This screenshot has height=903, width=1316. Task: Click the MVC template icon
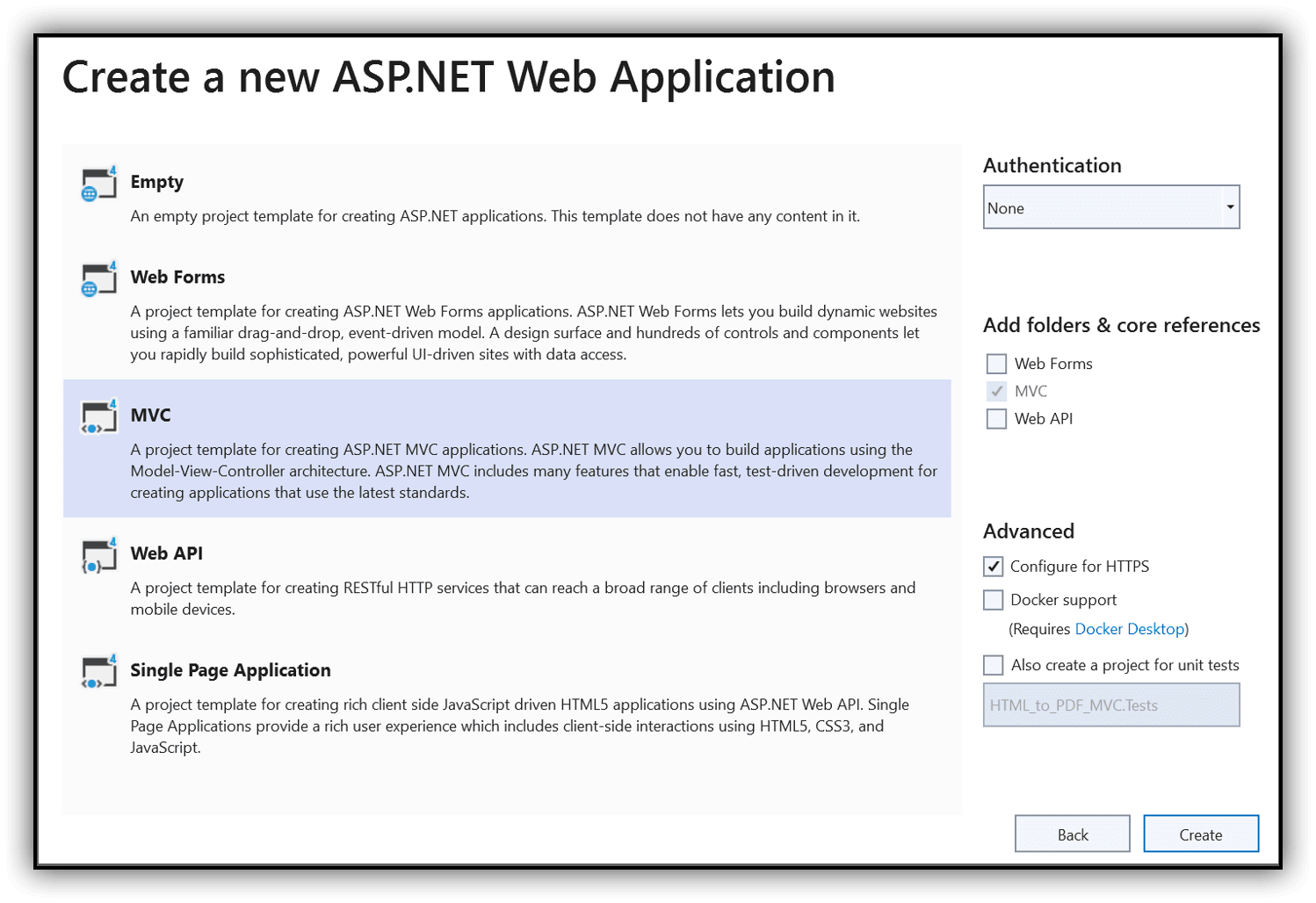97,416
